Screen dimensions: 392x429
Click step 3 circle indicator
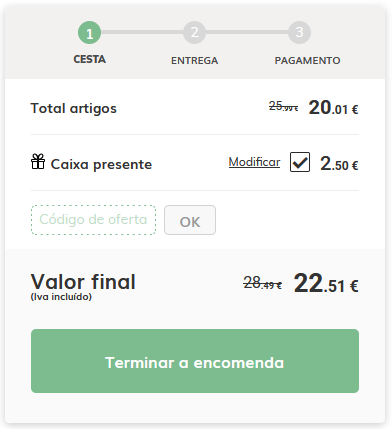(x=299, y=33)
